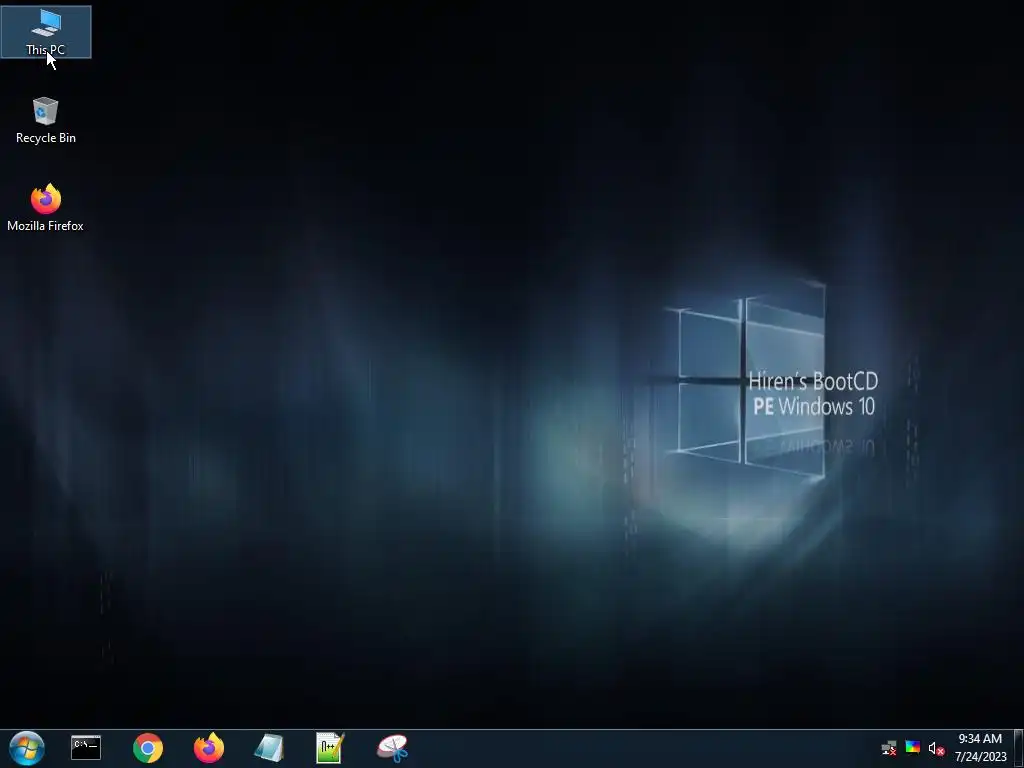Select the Mozilla Firefox desktop shortcut
Viewport: 1024px width, 768px height.
[x=46, y=208]
